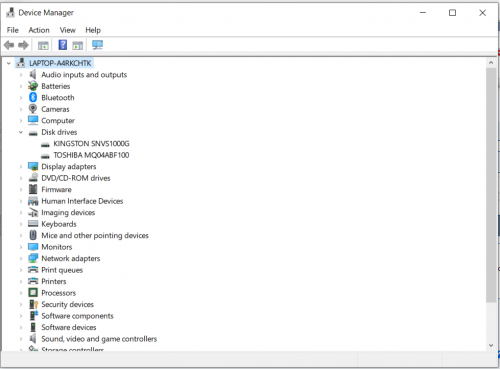Select the Mice and other pointing devices icon
The image size is (500, 369).
click(33, 235)
